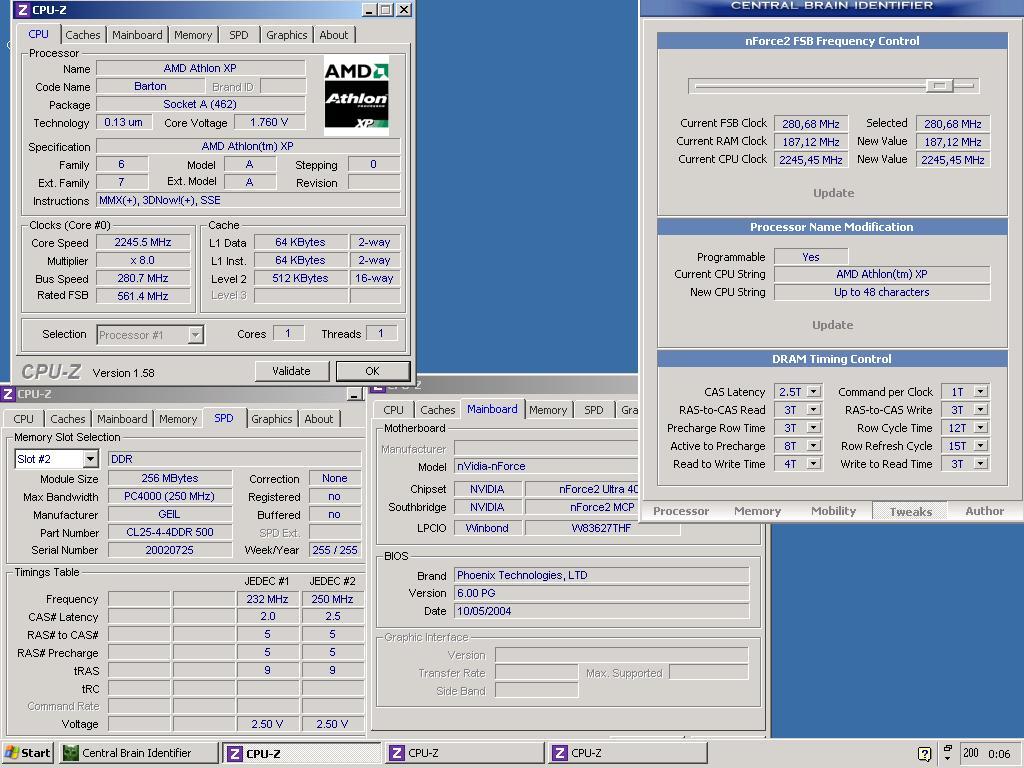Select Tweaks tab in Central Brain Identifier
Screen dimensions: 1024x768
(x=910, y=511)
